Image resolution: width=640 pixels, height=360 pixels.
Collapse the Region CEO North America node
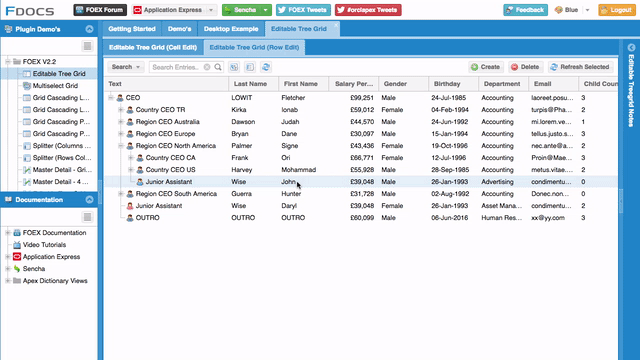click(121, 146)
